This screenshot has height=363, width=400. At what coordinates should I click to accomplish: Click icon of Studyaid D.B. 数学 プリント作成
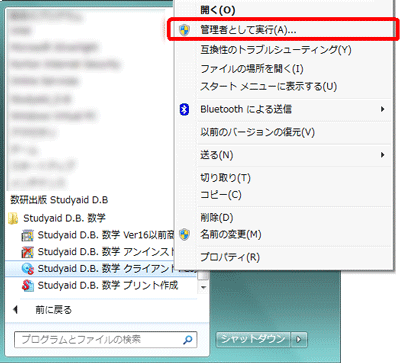[x=27, y=286]
